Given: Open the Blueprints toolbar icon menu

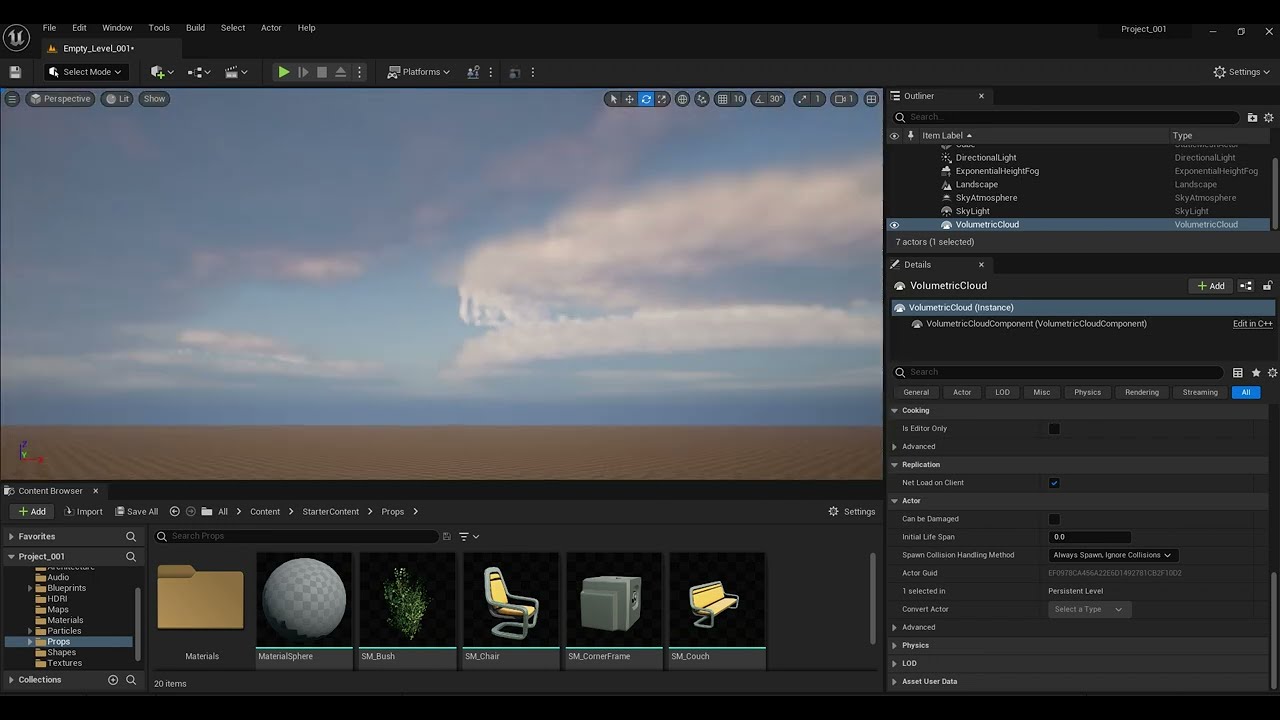Looking at the screenshot, I should 198,72.
